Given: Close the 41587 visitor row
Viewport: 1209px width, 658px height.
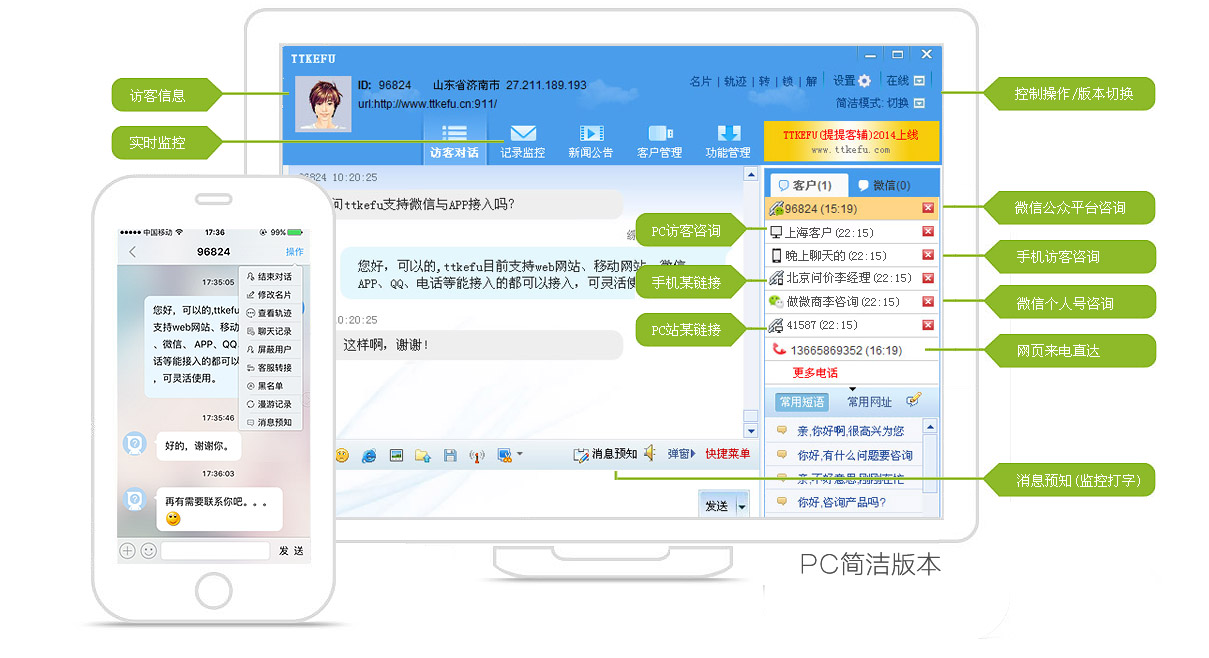Looking at the screenshot, I should pyautogui.click(x=928, y=325).
